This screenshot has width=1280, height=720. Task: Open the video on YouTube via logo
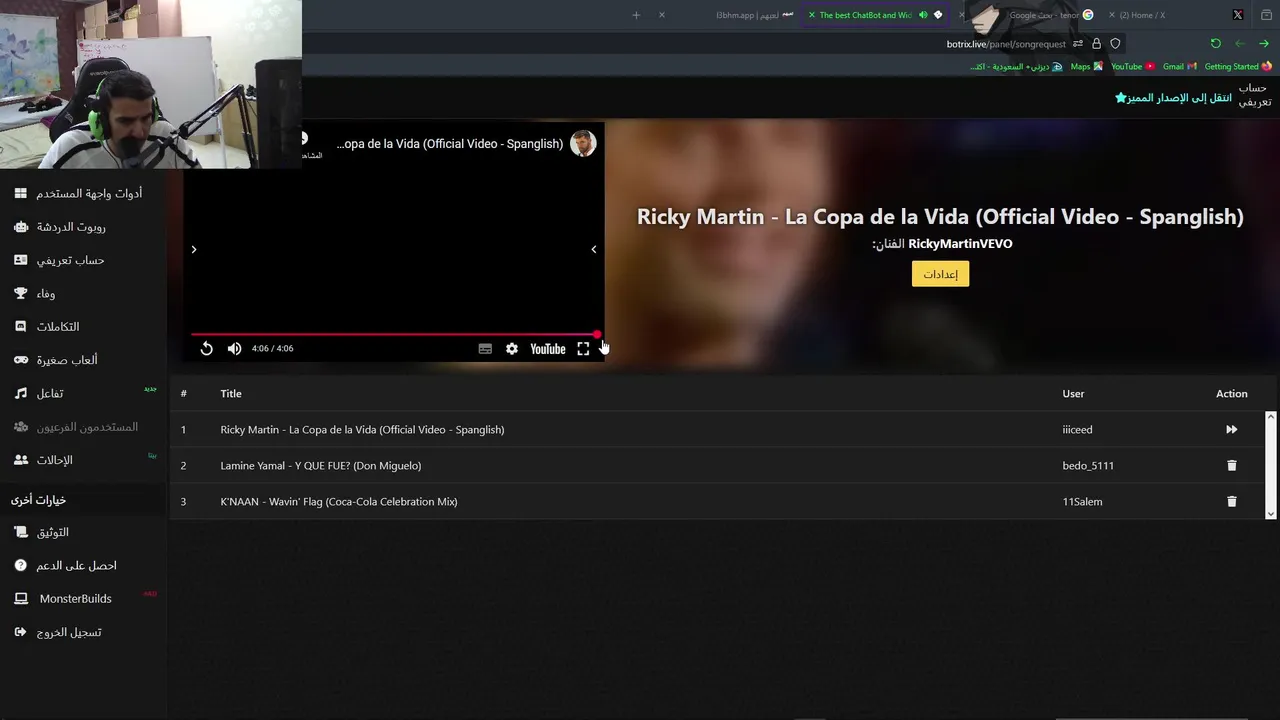(548, 349)
